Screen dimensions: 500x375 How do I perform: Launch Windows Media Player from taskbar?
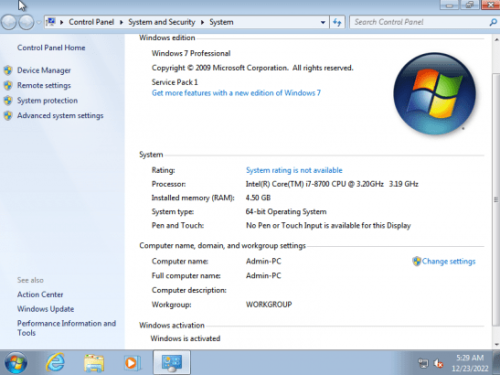coord(132,363)
